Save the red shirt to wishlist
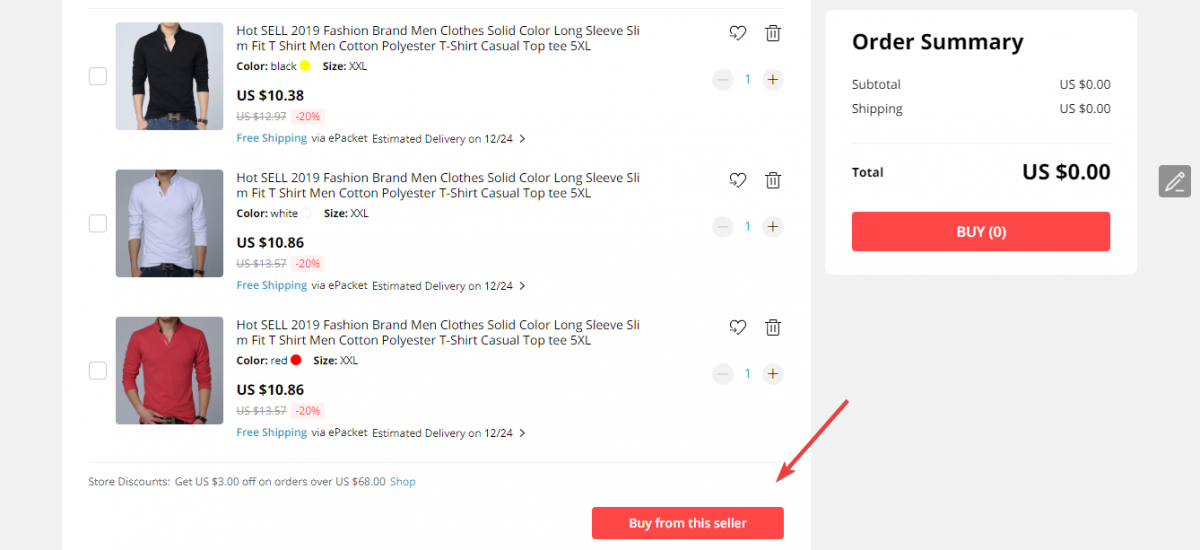The image size is (1200, 550). click(x=738, y=327)
